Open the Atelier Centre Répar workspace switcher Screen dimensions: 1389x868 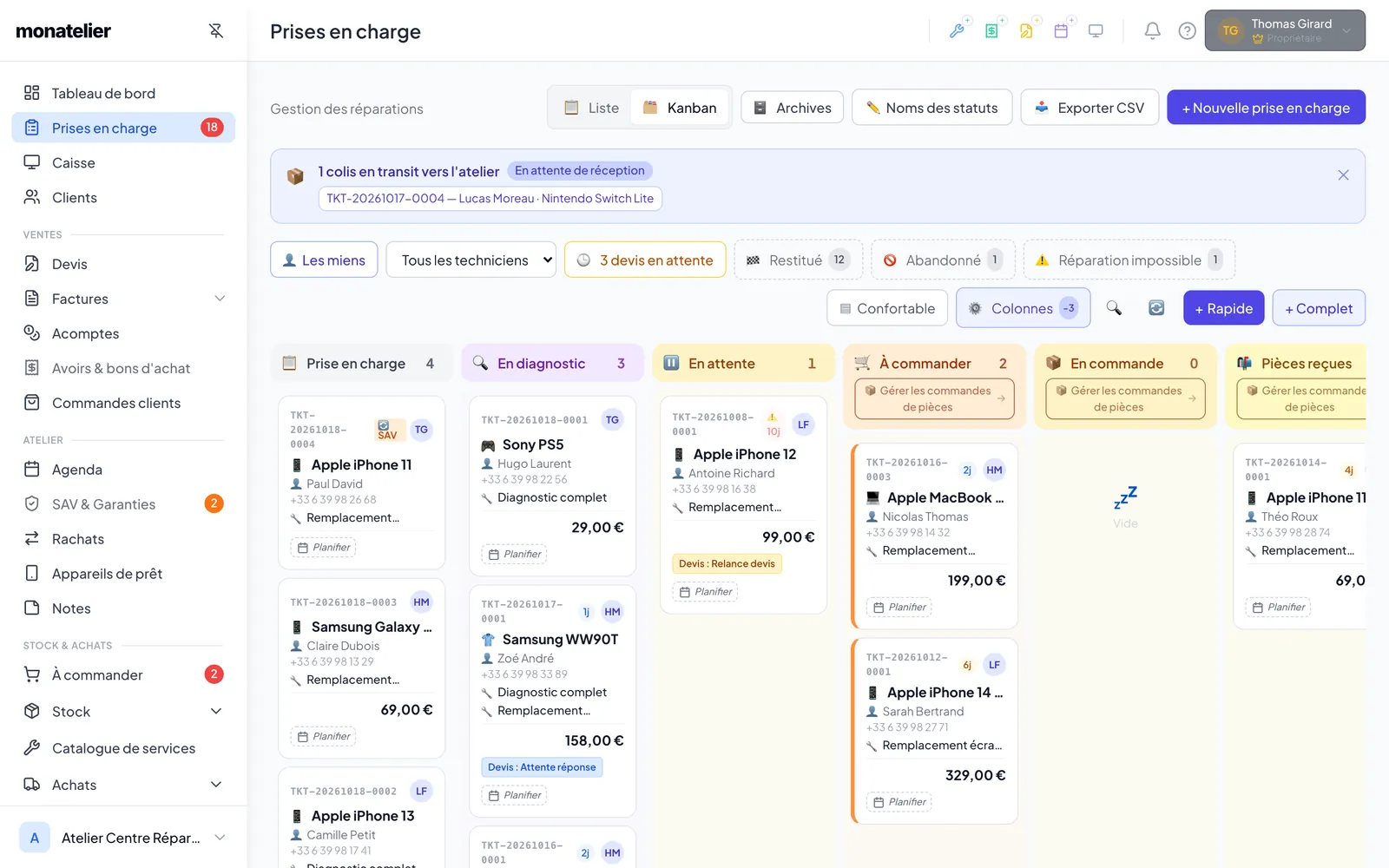pyautogui.click(x=123, y=838)
